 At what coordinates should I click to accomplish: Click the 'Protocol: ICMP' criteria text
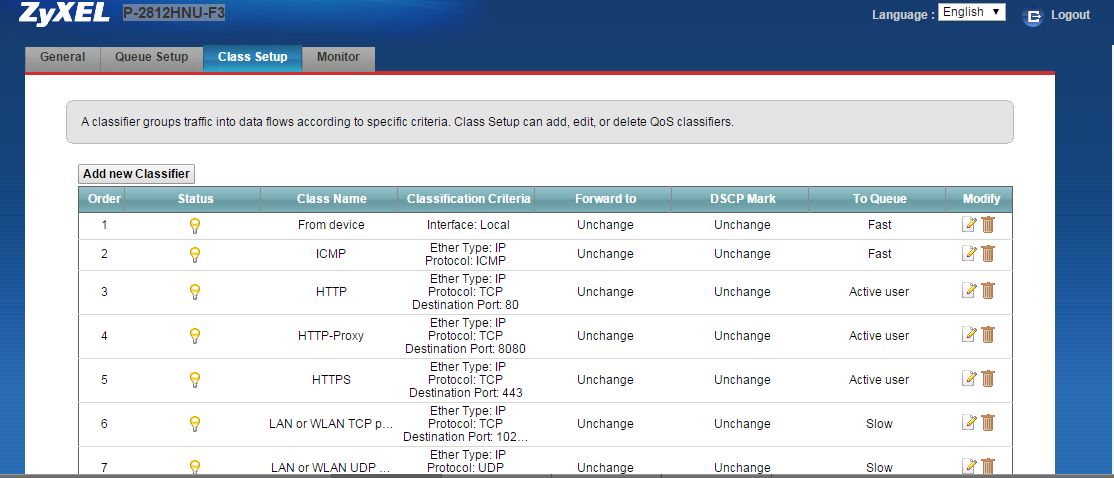coord(466,261)
